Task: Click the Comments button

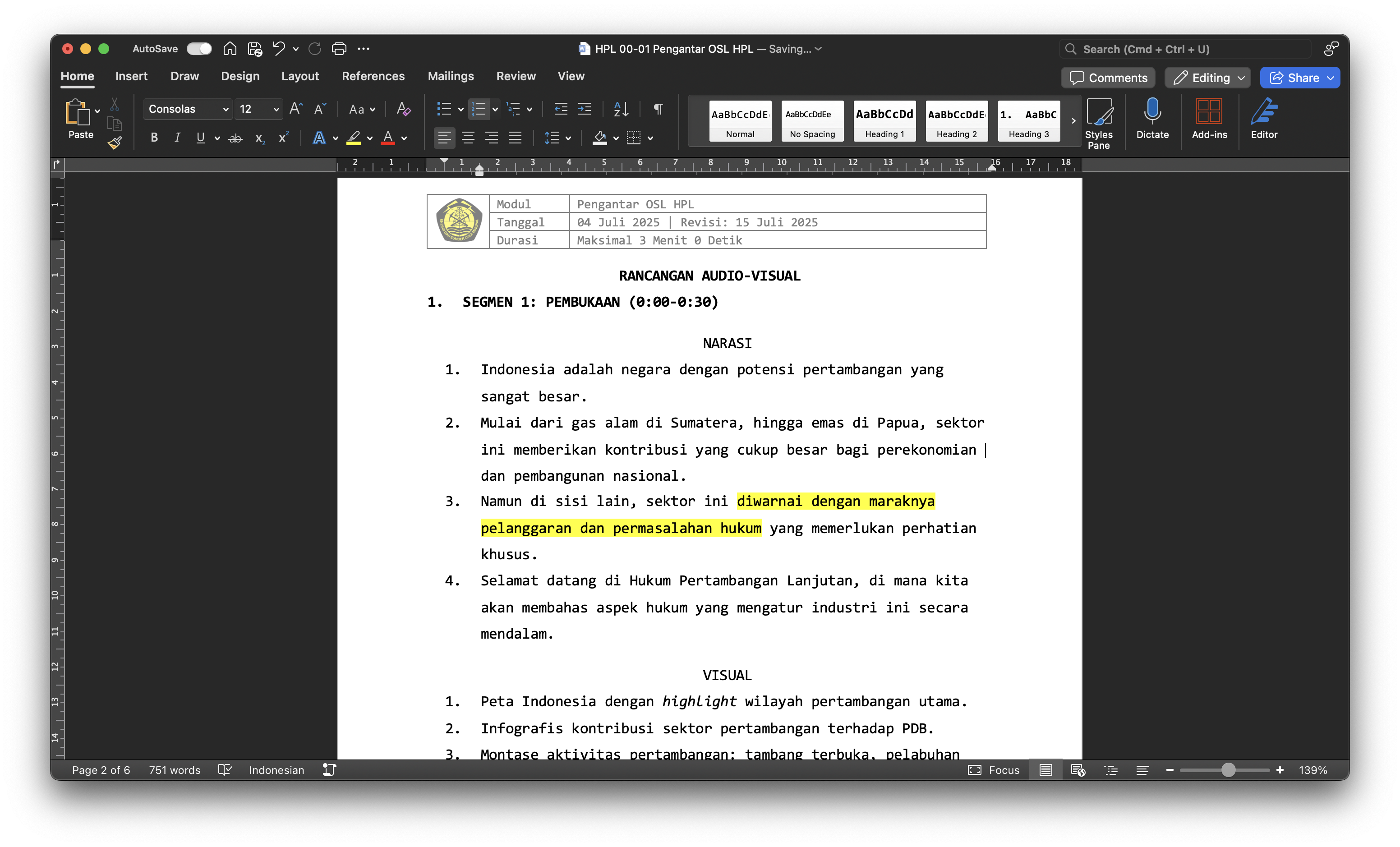Action: click(1108, 78)
